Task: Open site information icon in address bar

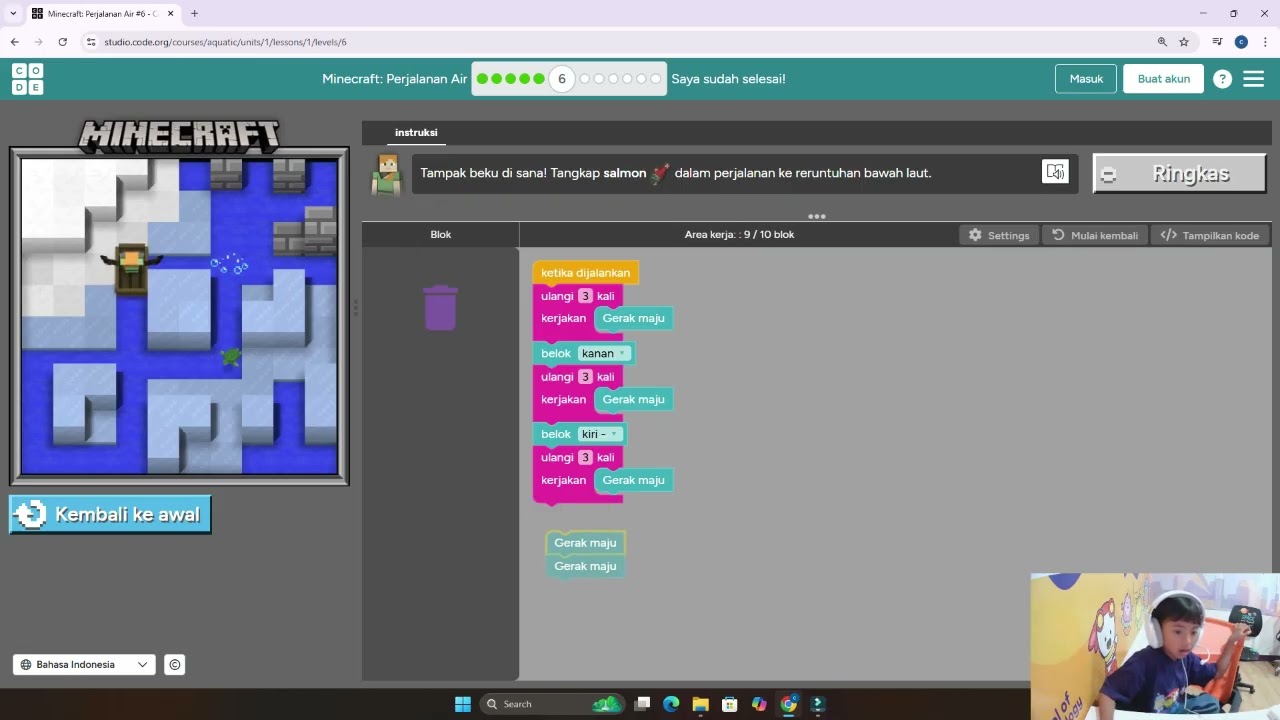Action: [91, 42]
